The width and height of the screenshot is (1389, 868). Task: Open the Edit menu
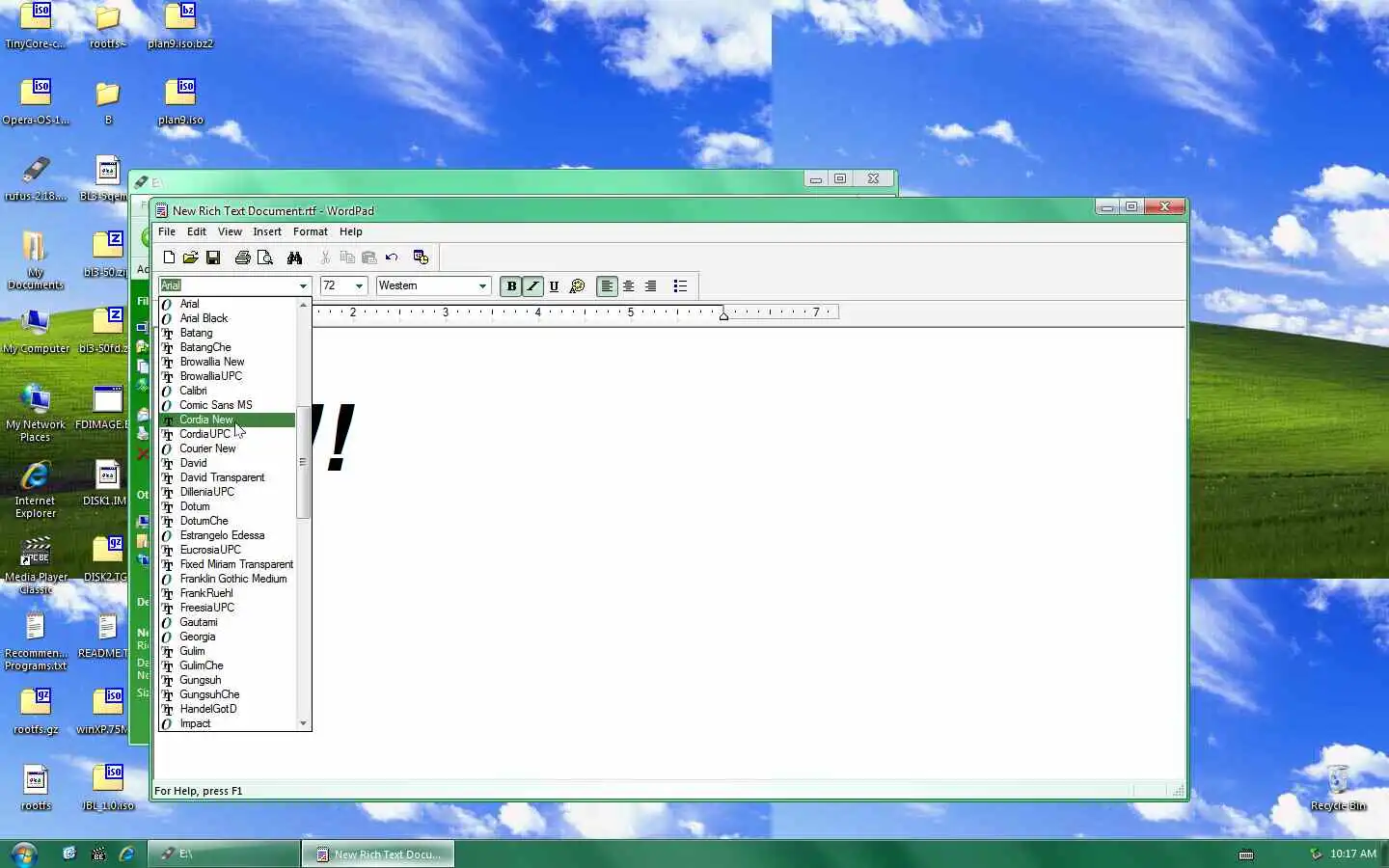pyautogui.click(x=197, y=231)
